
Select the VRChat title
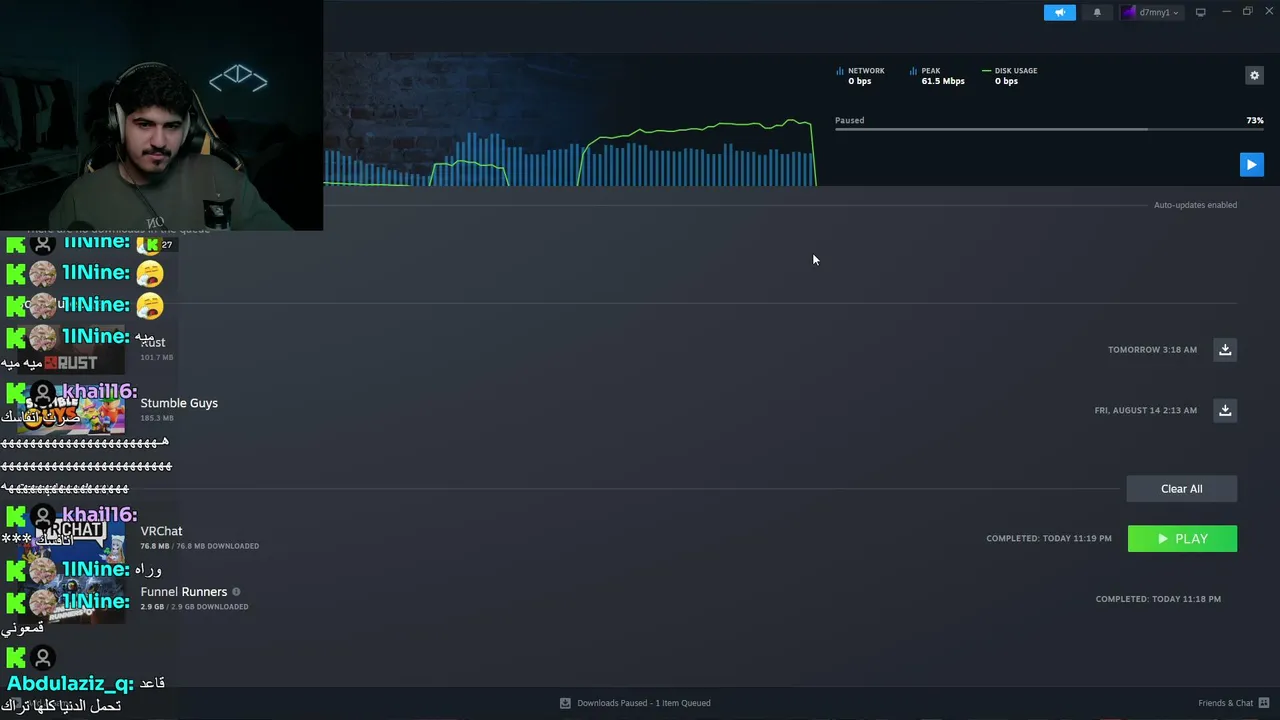161,531
